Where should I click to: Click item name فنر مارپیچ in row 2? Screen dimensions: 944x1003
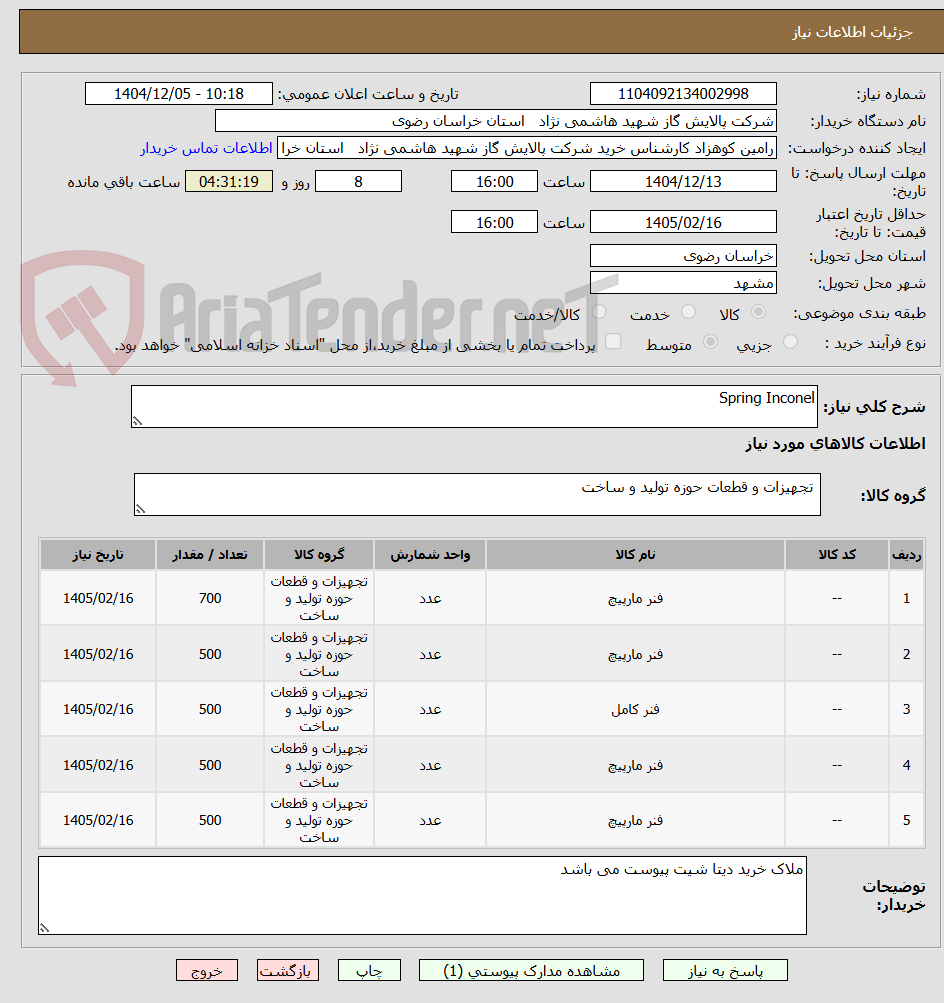pos(635,654)
